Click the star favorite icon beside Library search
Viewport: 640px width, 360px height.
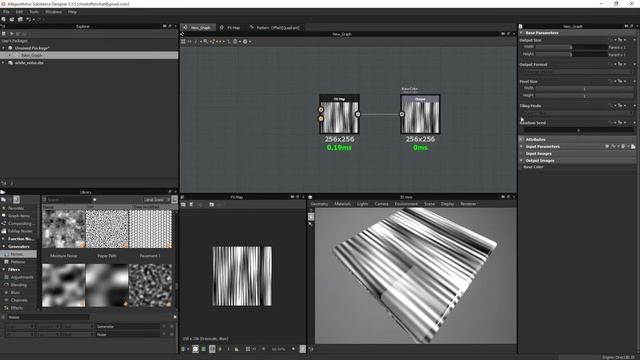click(x=95, y=200)
